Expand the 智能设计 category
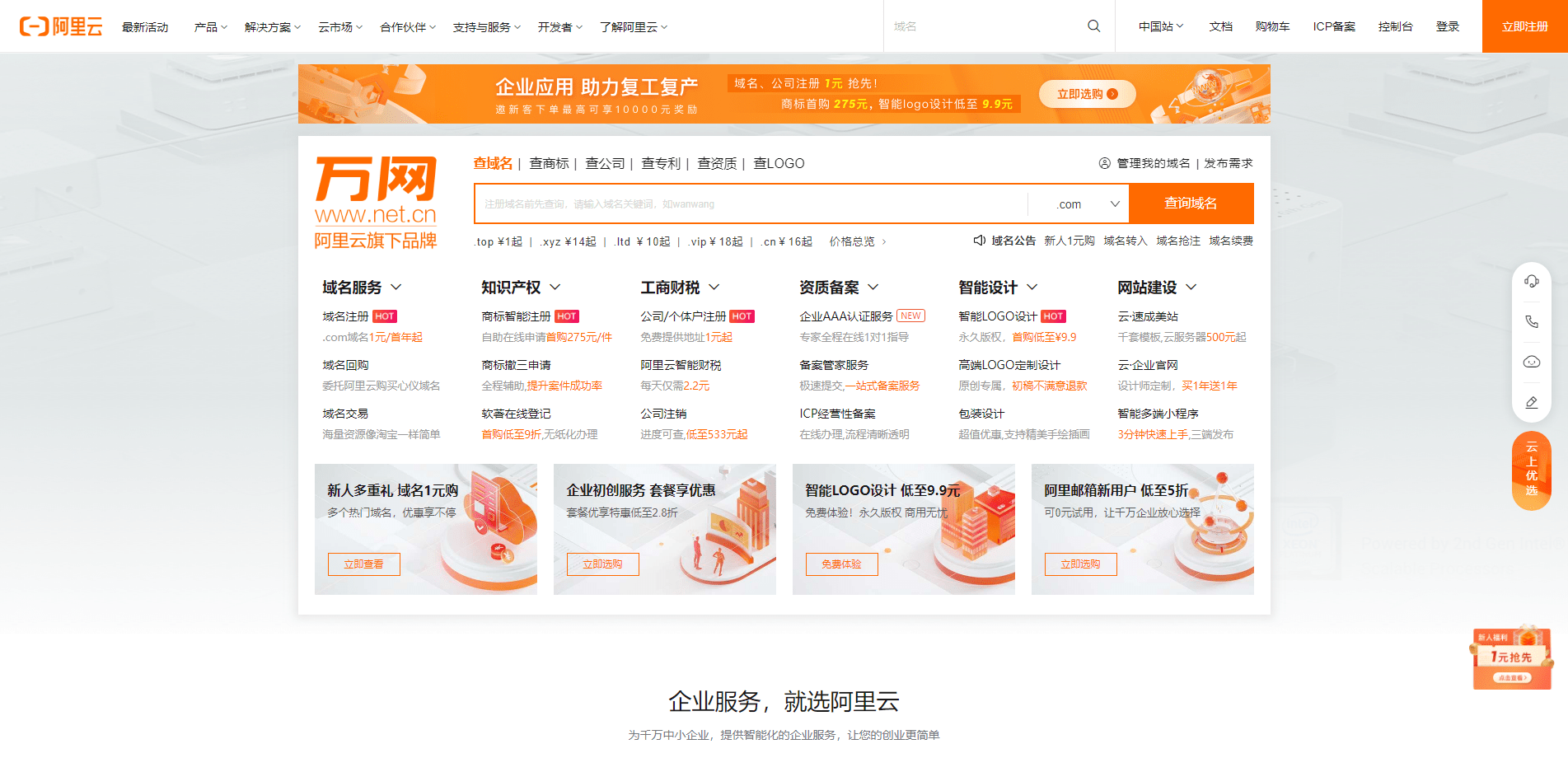Image resolution: width=1568 pixels, height=772 pixels. coord(998,287)
